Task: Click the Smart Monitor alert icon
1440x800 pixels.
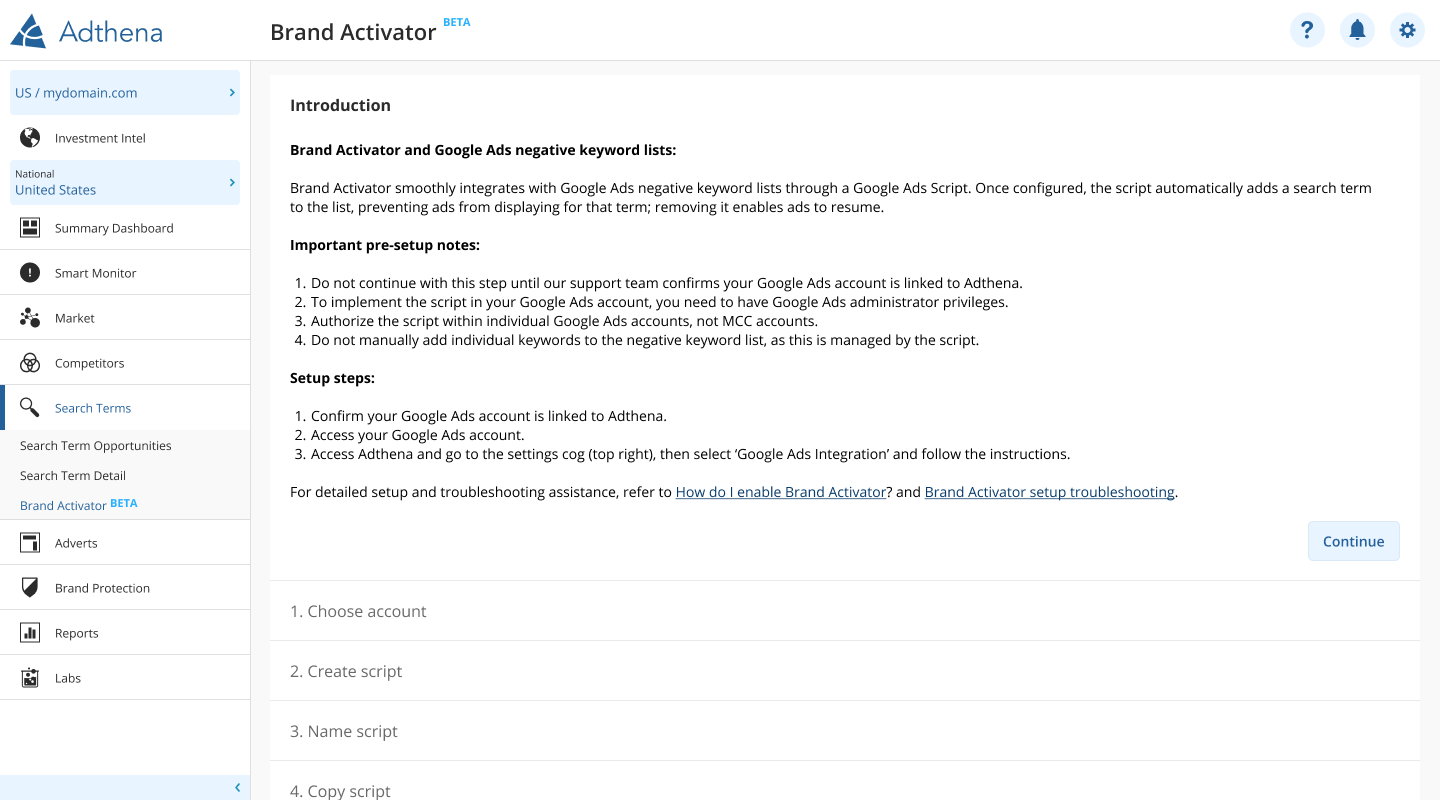Action: click(x=30, y=273)
